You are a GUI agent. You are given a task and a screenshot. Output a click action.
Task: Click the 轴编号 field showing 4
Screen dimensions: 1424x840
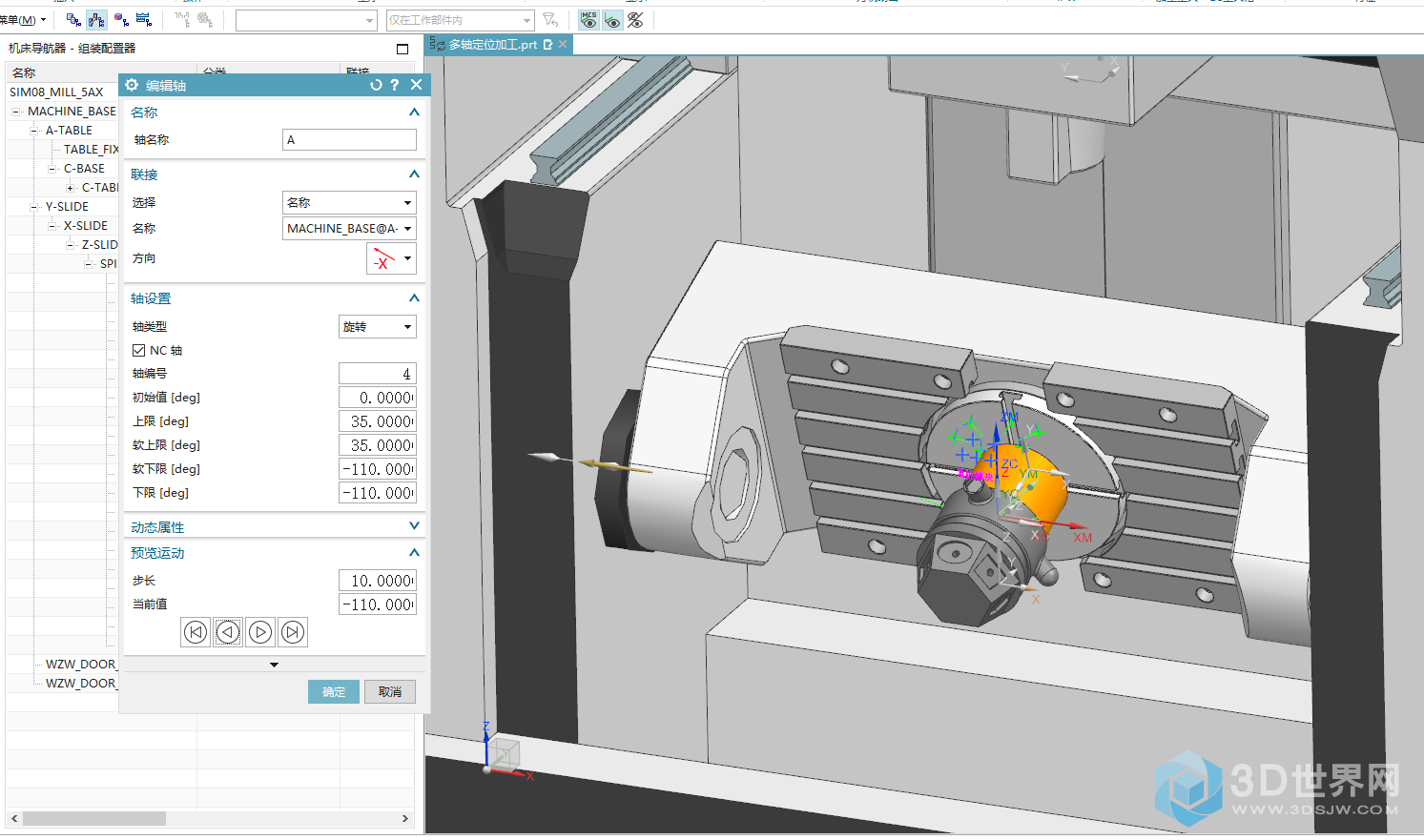coord(378,374)
